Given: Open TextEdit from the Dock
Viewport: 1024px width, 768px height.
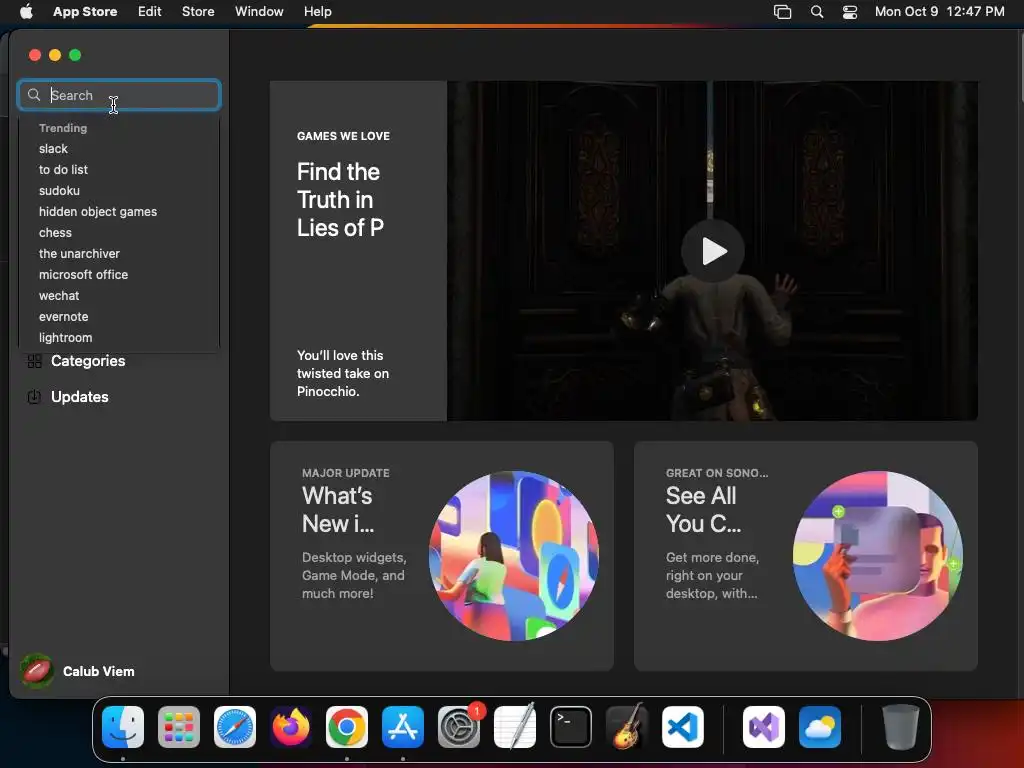Looking at the screenshot, I should [515, 727].
